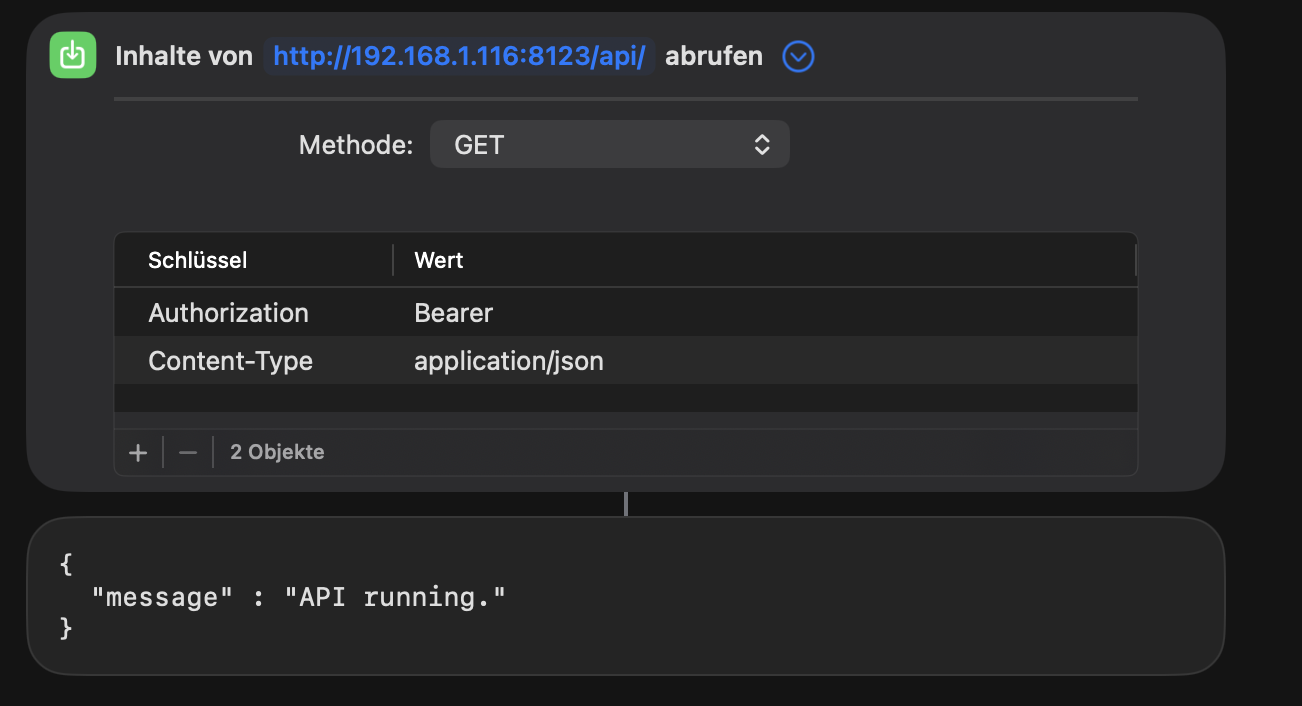Click the green download action icon

coord(73,56)
